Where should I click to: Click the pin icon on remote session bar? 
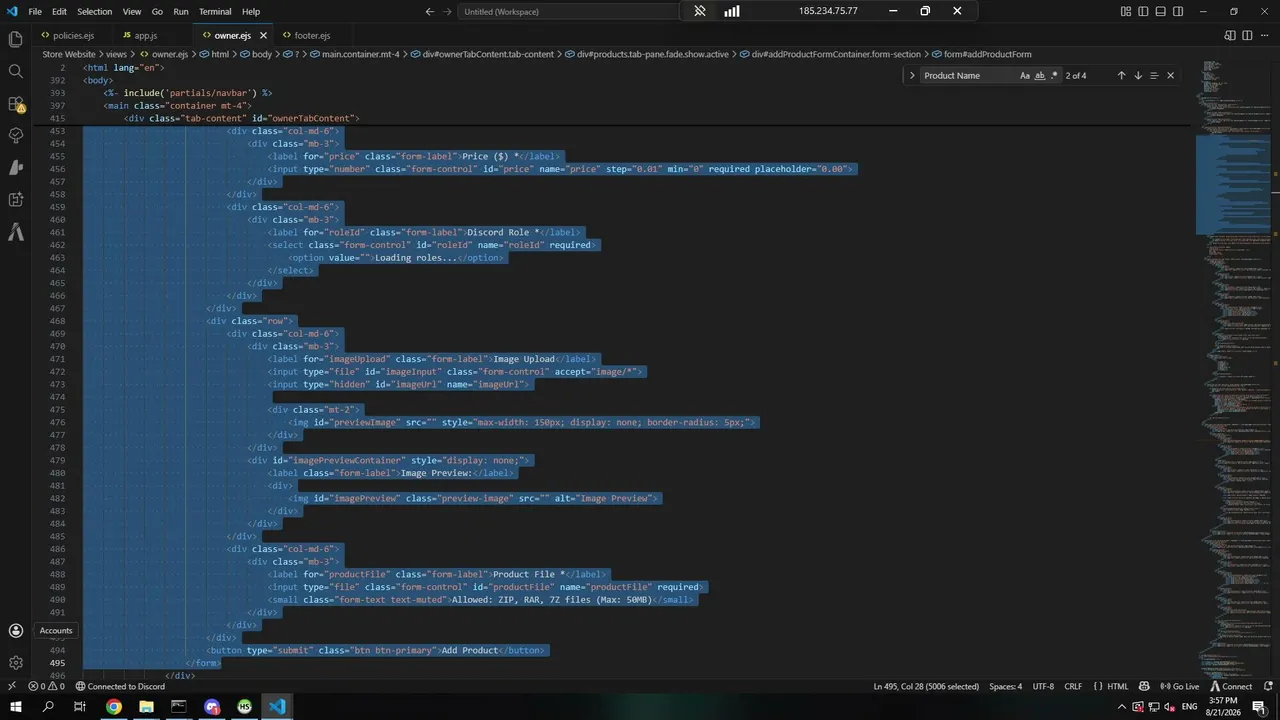coord(700,11)
